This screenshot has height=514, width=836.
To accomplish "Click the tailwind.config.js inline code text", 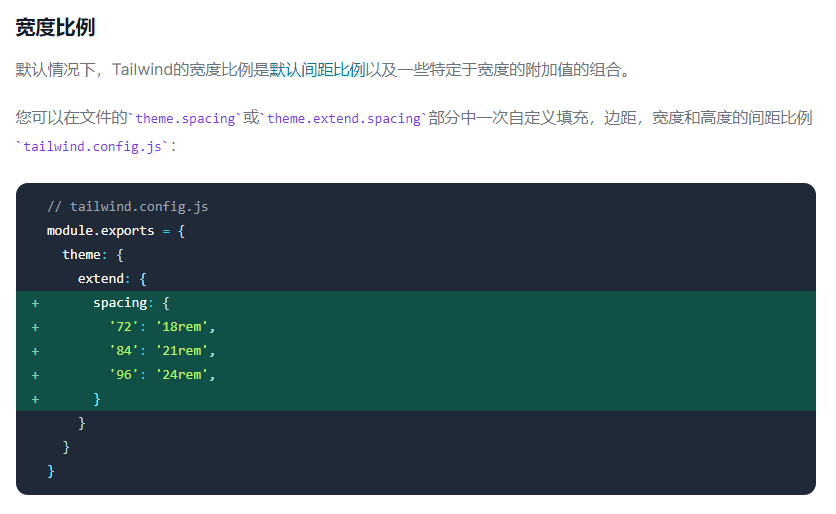I will [93, 147].
